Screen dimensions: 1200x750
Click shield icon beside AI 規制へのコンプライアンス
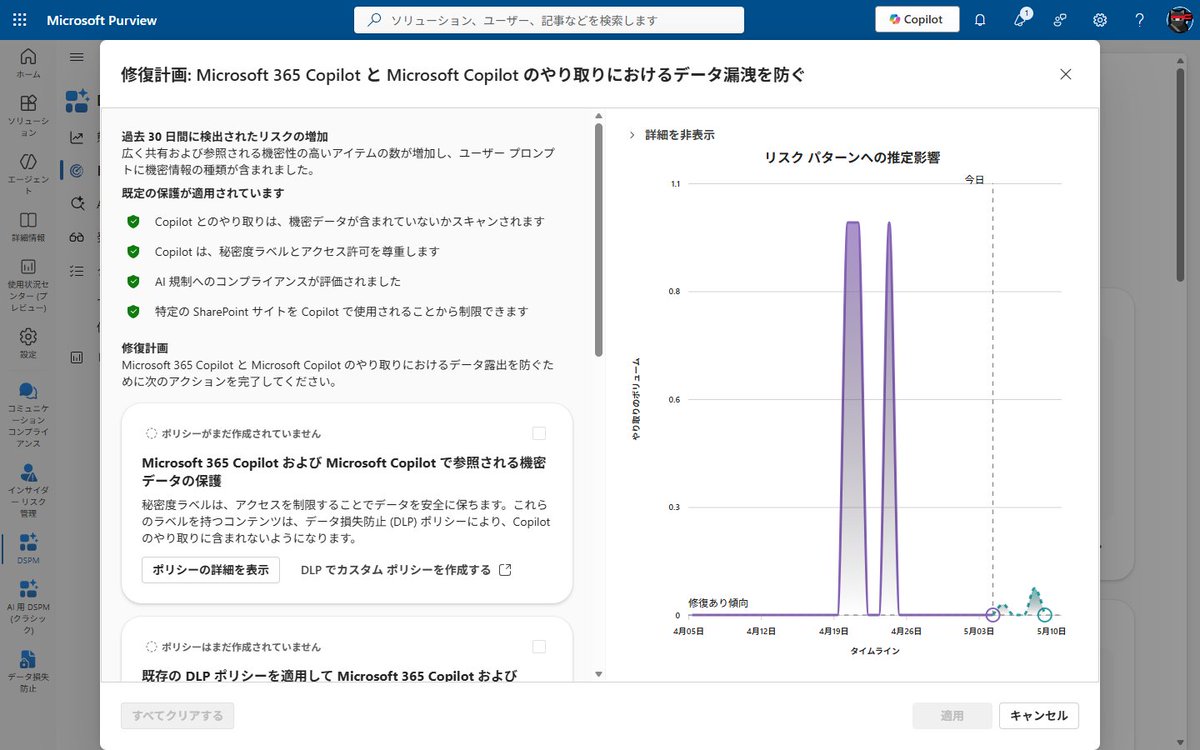coord(133,281)
